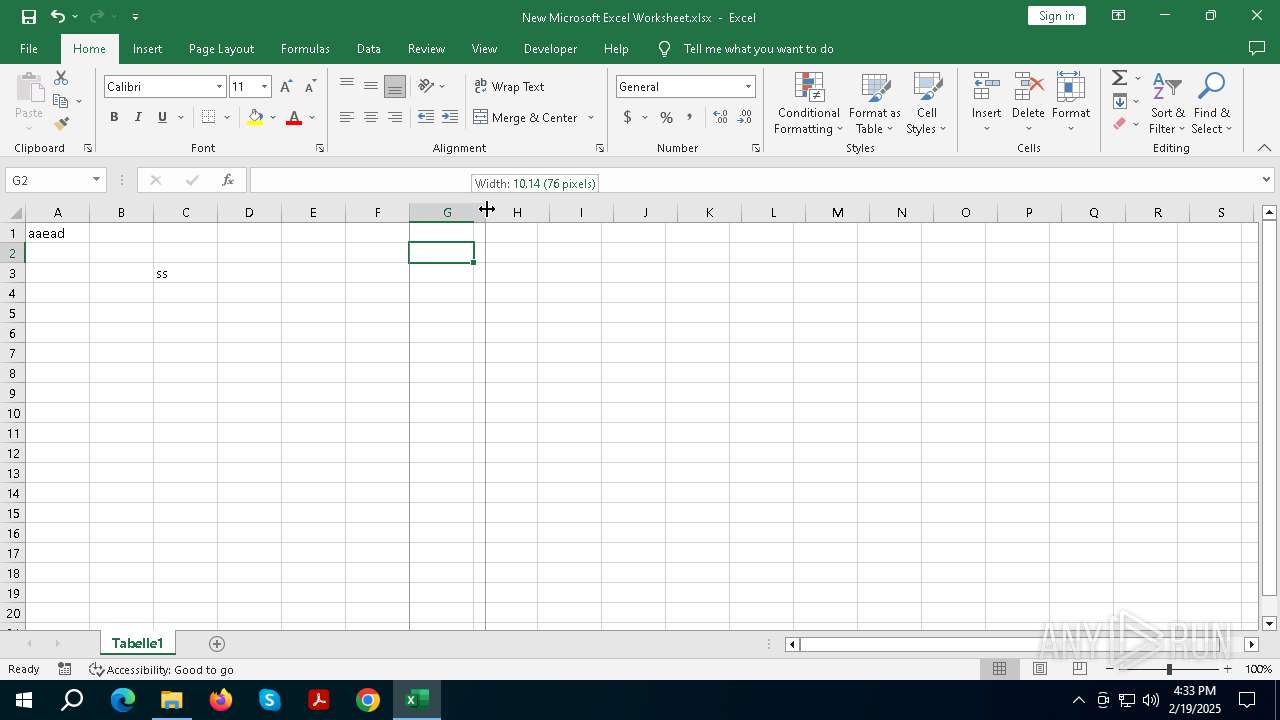Cut the selection with the scissors icon
Viewport: 1280px width, 720px height.
pyautogui.click(x=61, y=78)
